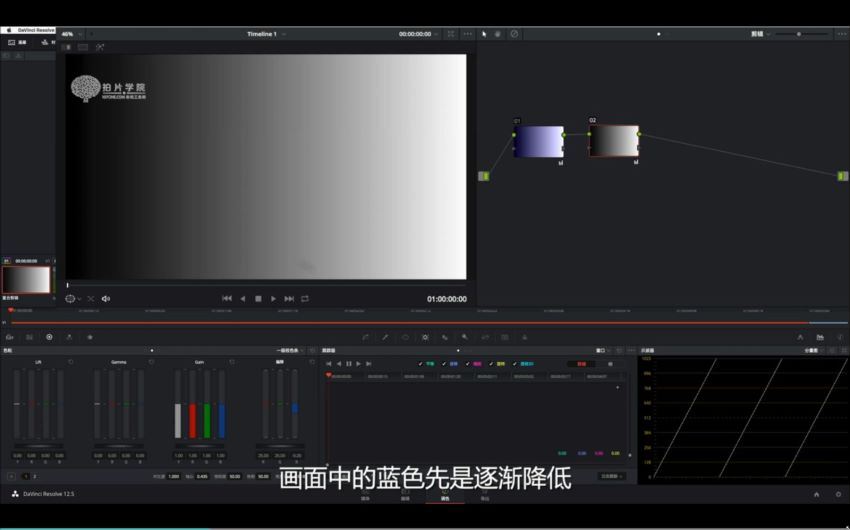The height and width of the screenshot is (530, 850).
Task: Open the node editor clip mode dropdown
Action: 760,34
